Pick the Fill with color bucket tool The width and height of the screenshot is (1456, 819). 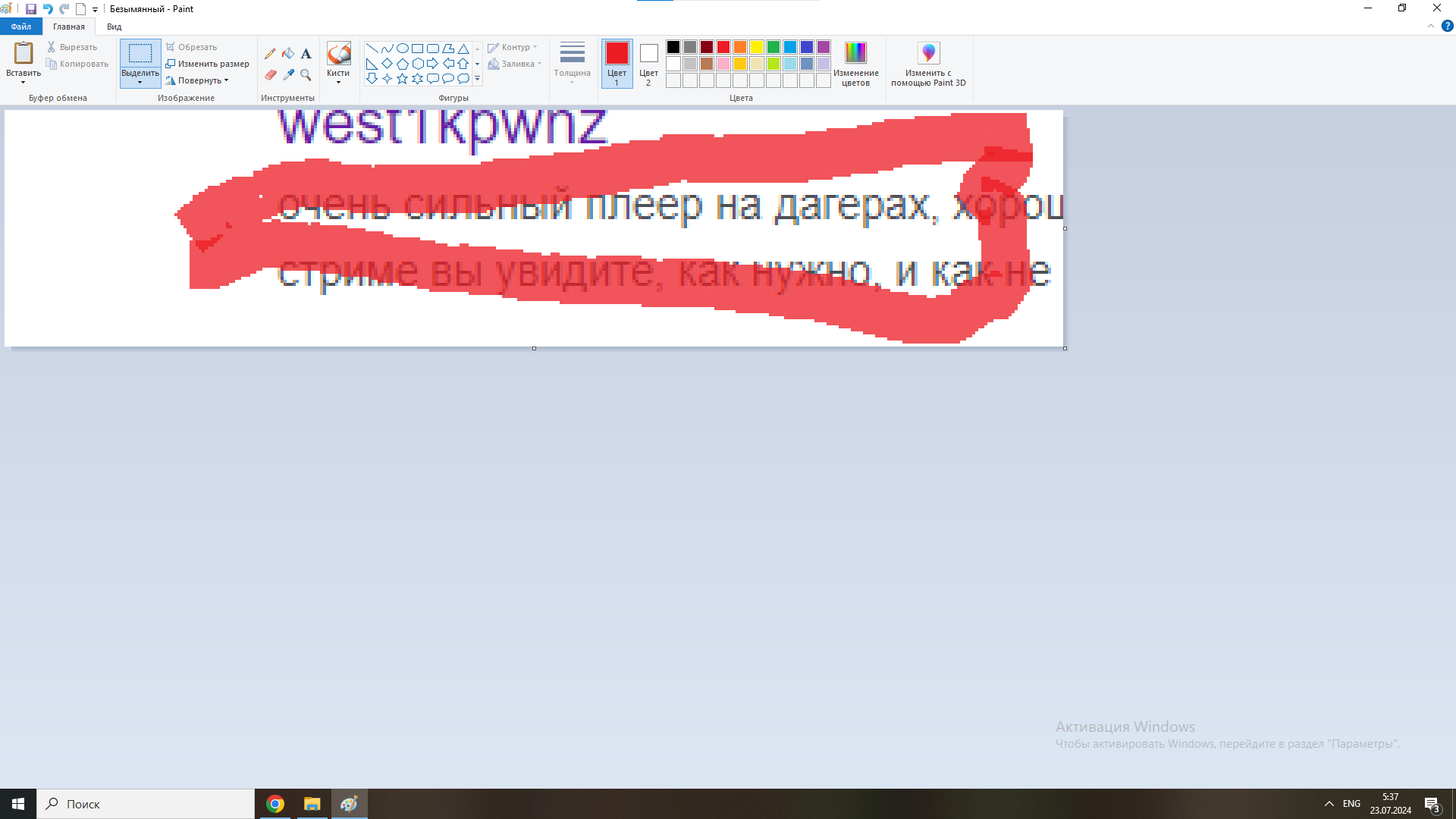pos(288,54)
